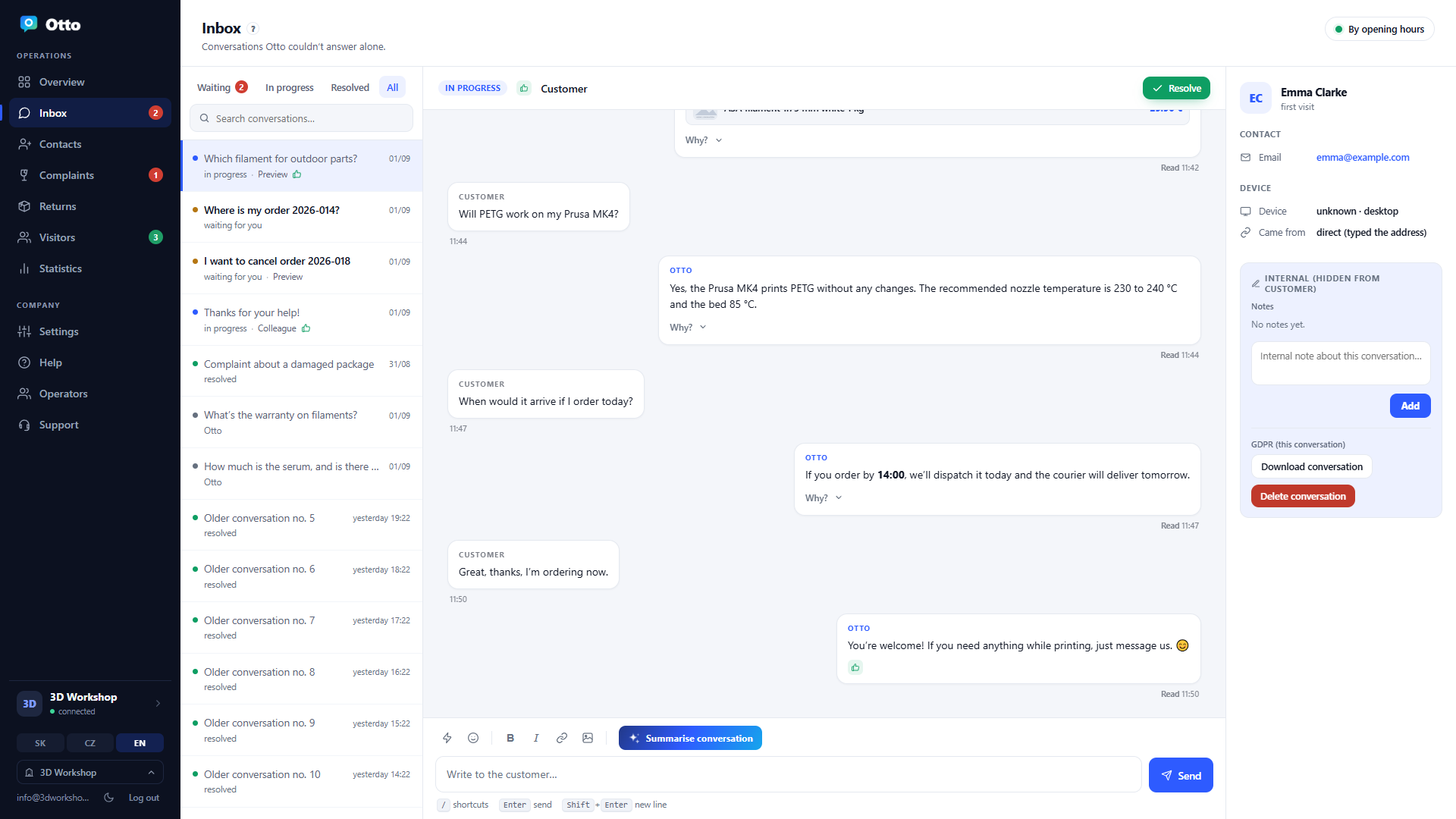
Task: Open the emoji picker in composer
Action: 473,738
